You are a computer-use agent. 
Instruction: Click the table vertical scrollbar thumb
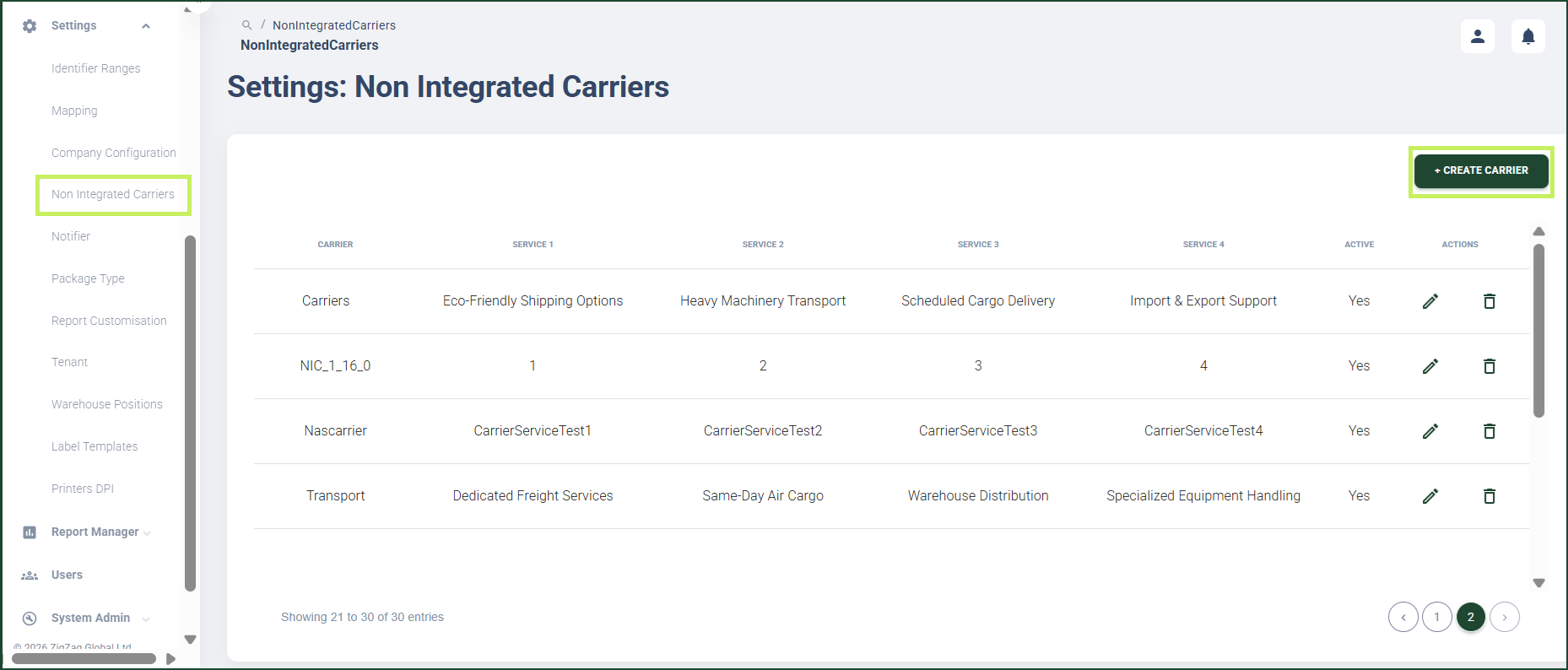tap(1539, 331)
